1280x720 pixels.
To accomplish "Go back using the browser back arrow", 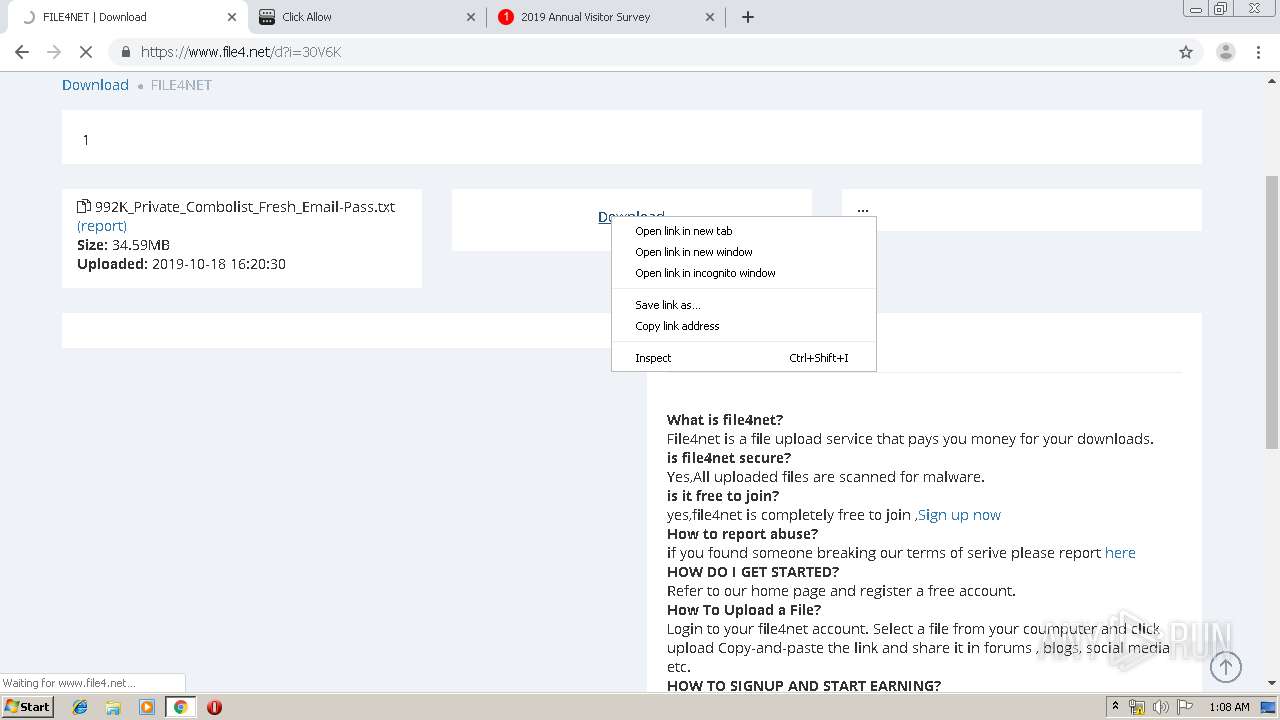I will pyautogui.click(x=22, y=52).
